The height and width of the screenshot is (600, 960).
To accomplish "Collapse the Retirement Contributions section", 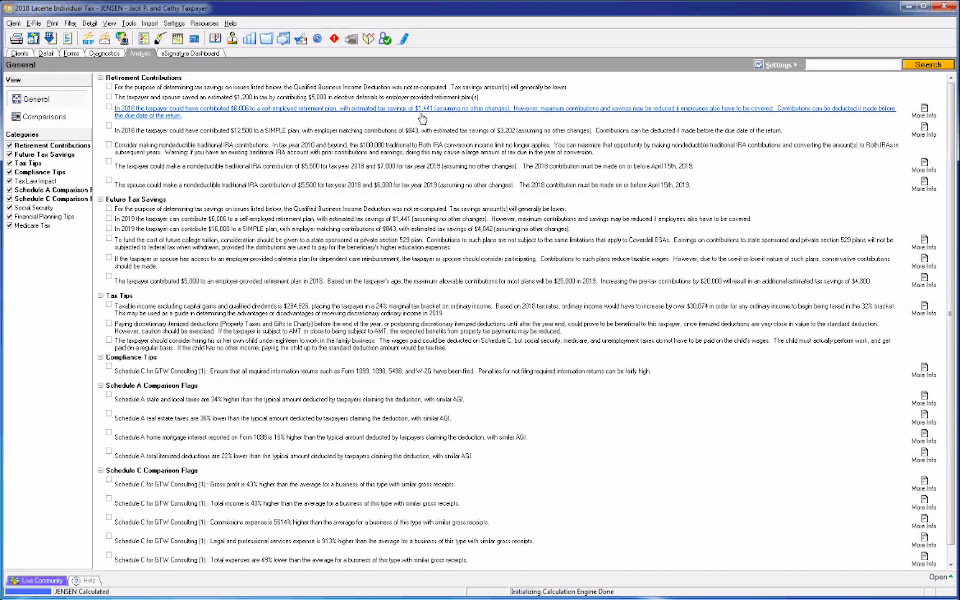I will point(100,78).
